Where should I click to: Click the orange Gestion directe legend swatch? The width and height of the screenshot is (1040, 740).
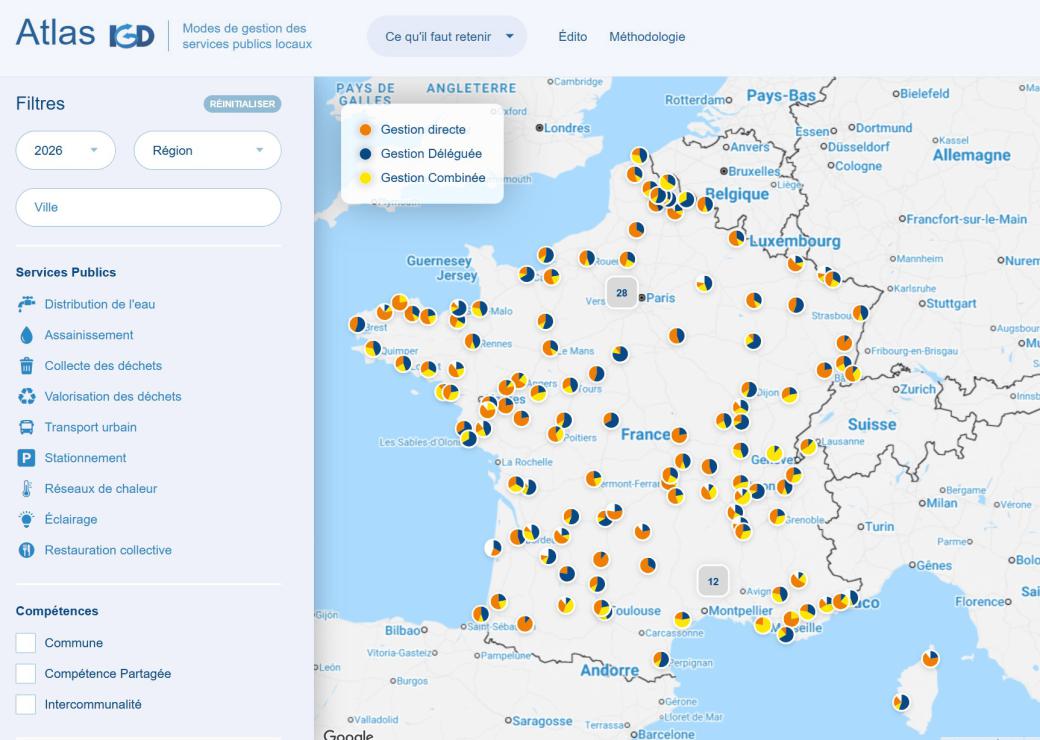pyautogui.click(x=365, y=130)
